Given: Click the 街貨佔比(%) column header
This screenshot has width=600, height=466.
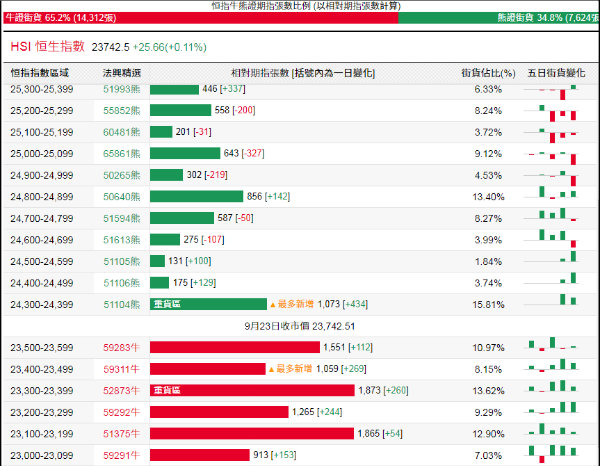Looking at the screenshot, I should (488, 73).
